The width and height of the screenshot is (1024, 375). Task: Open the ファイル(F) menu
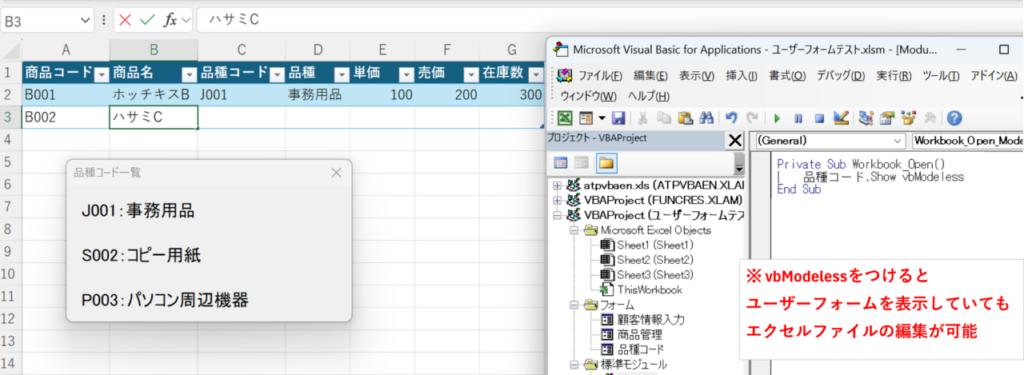point(600,76)
